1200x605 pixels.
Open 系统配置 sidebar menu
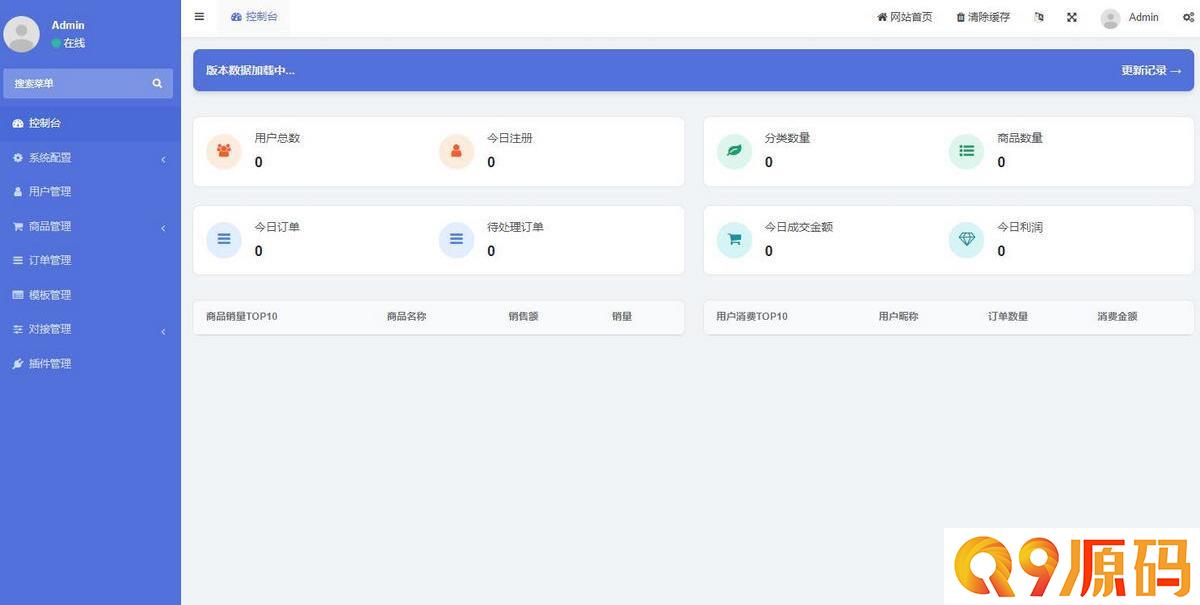(90, 158)
